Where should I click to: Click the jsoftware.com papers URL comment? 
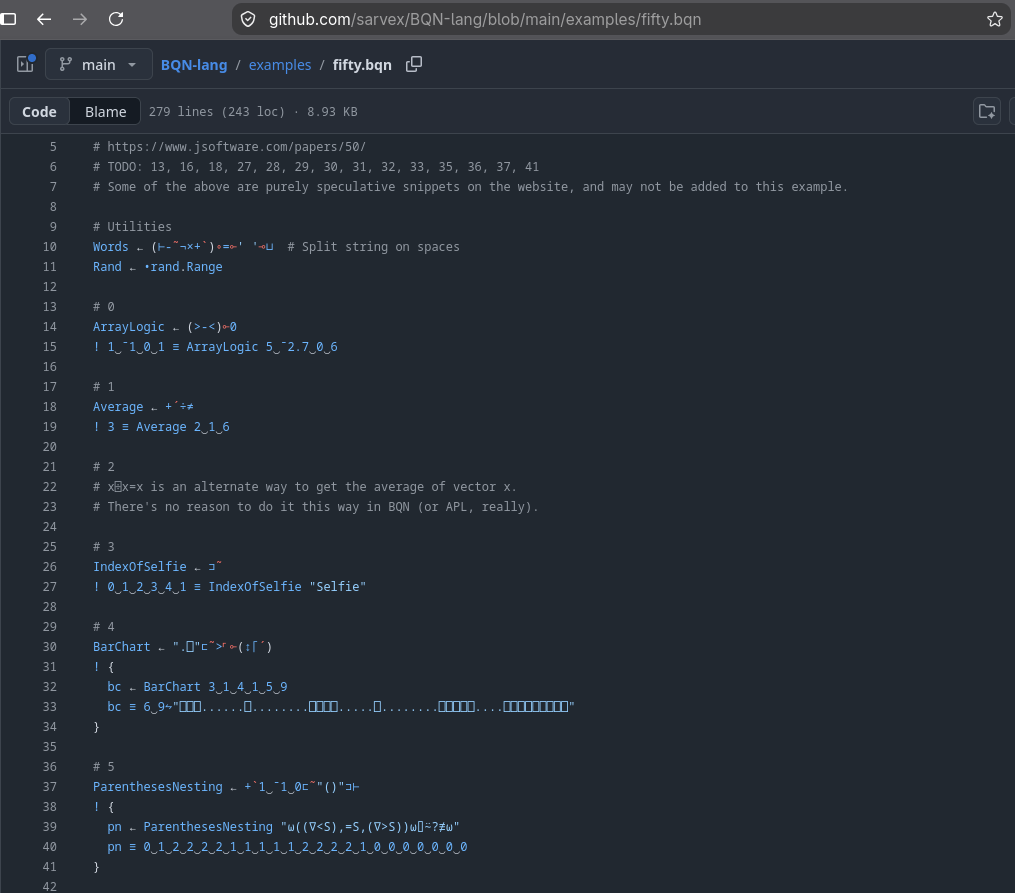[230, 147]
